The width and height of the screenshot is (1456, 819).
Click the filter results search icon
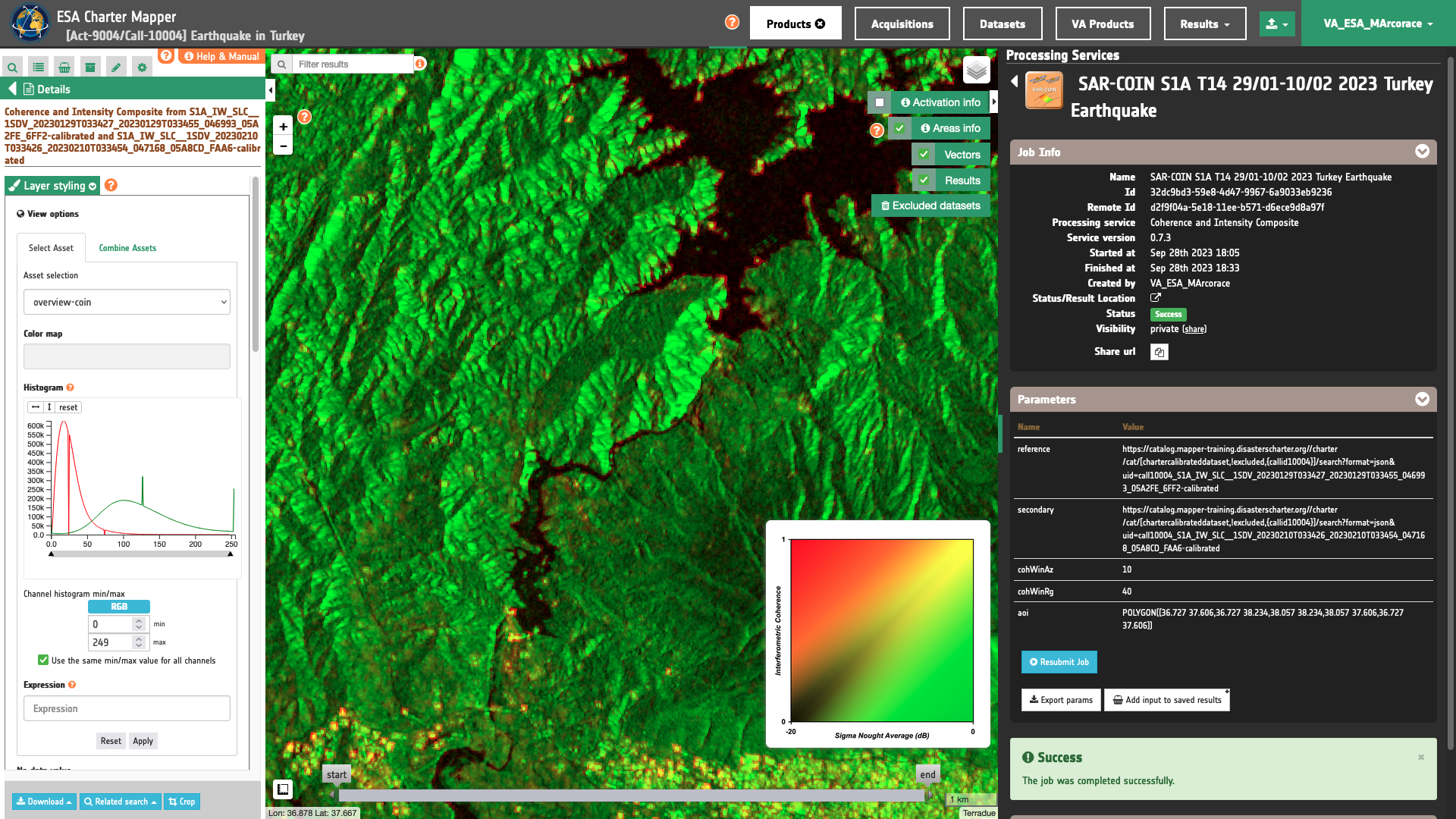pos(281,64)
